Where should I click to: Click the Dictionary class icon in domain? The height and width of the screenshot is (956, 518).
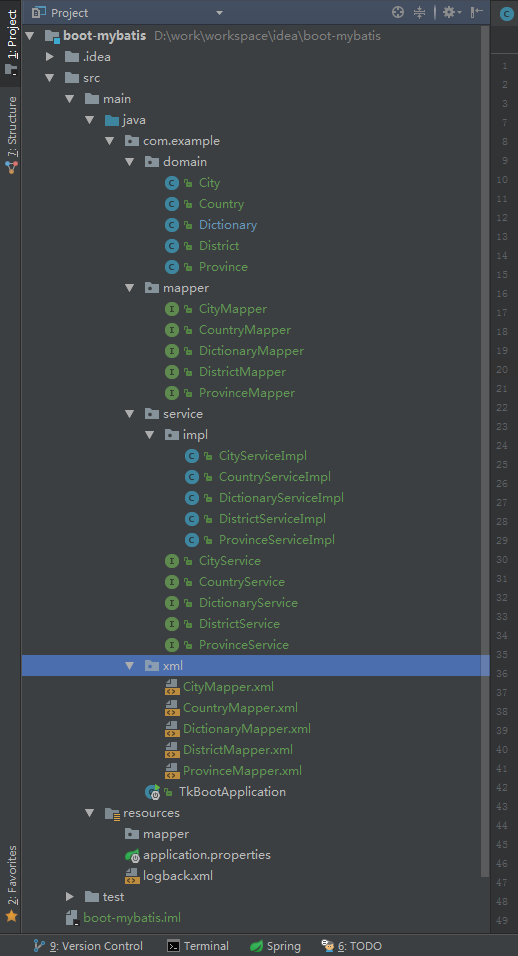(x=172, y=225)
